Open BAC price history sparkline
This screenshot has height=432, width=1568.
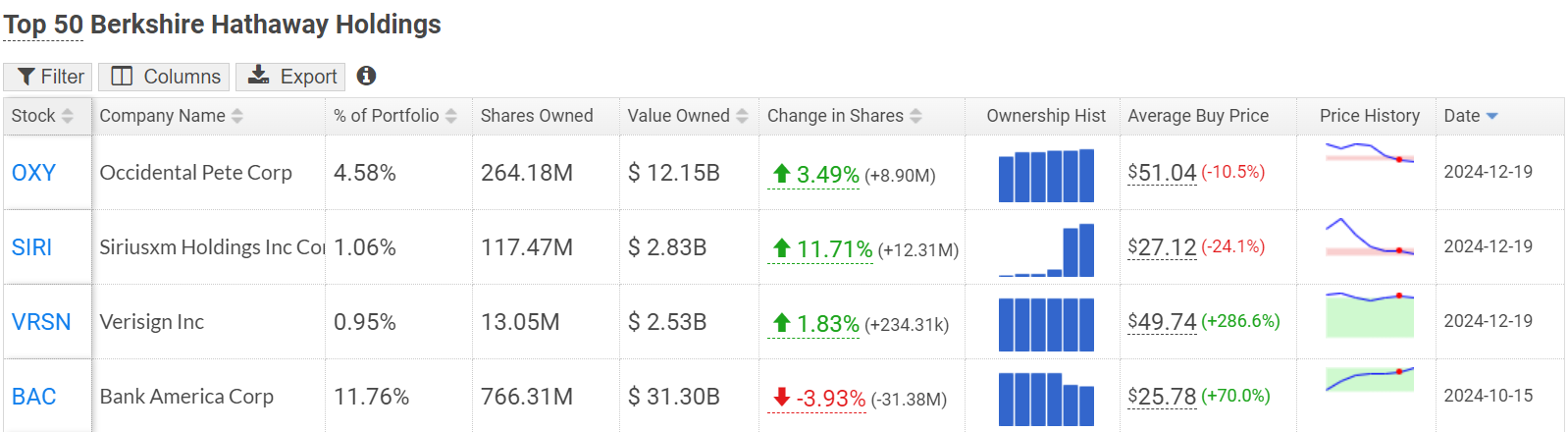pyautogui.click(x=1370, y=380)
